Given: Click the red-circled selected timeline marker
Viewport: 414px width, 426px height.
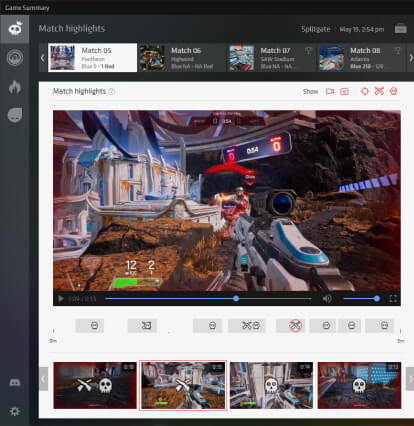Looking at the screenshot, I should click(290, 326).
